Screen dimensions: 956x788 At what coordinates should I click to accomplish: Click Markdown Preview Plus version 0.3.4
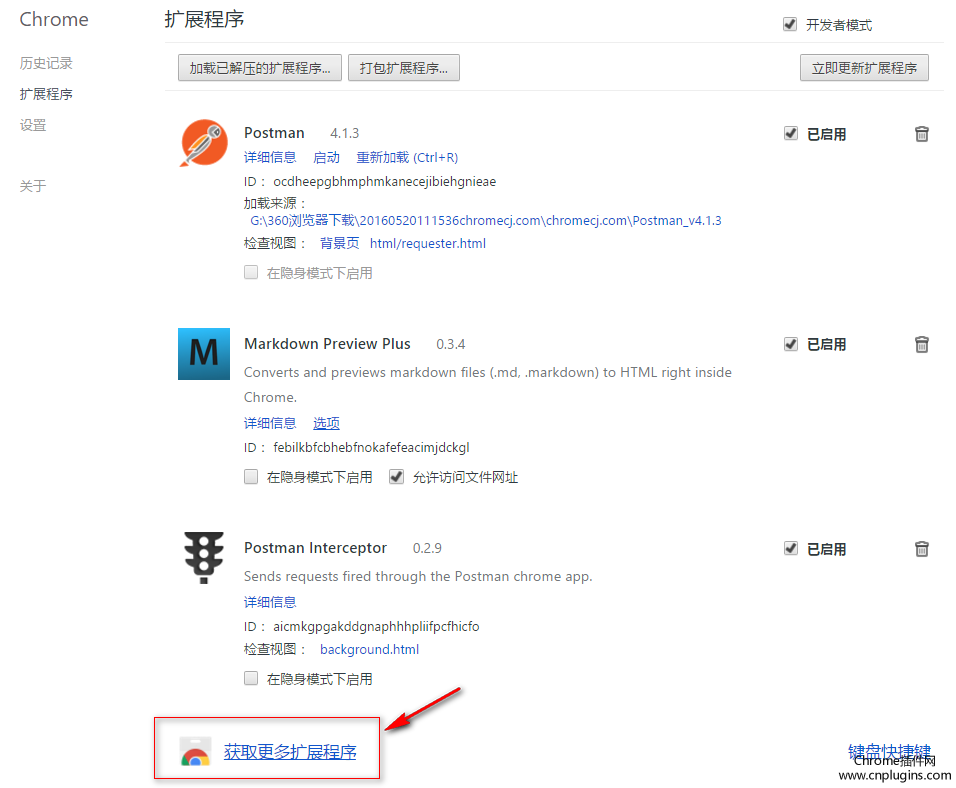coord(451,344)
